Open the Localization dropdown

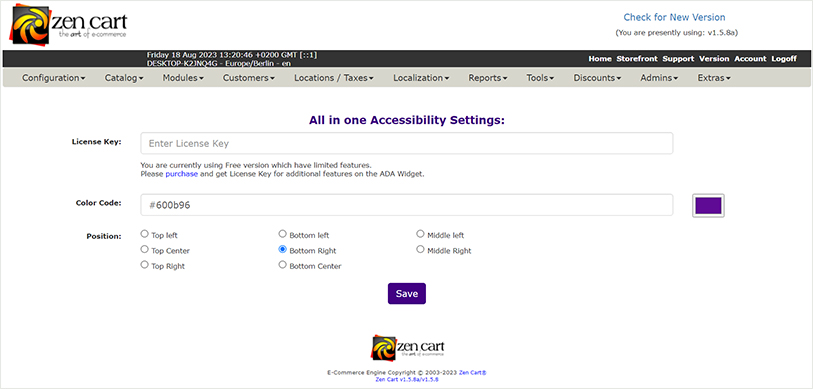(421, 78)
